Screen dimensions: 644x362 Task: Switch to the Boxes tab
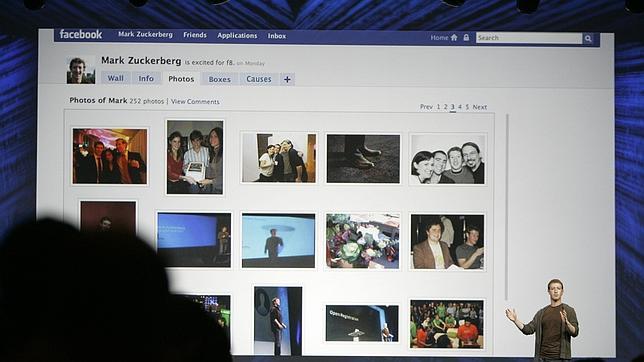219,79
